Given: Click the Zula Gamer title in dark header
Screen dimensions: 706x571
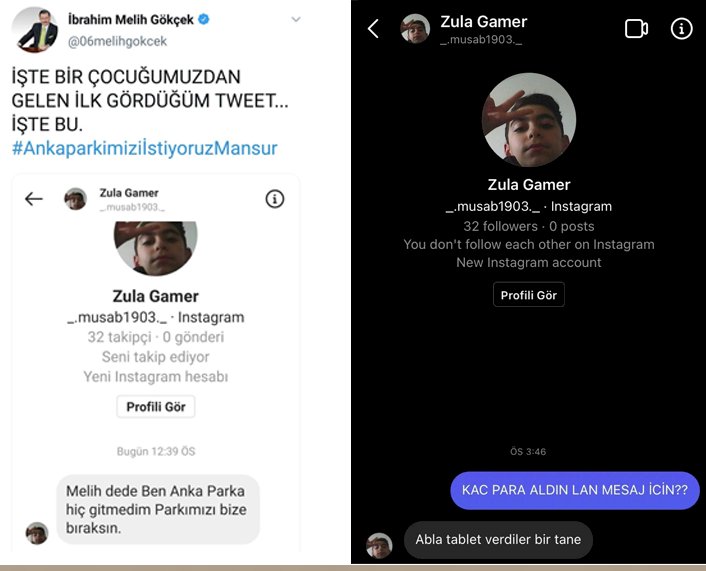Looking at the screenshot, I should coord(484,22).
